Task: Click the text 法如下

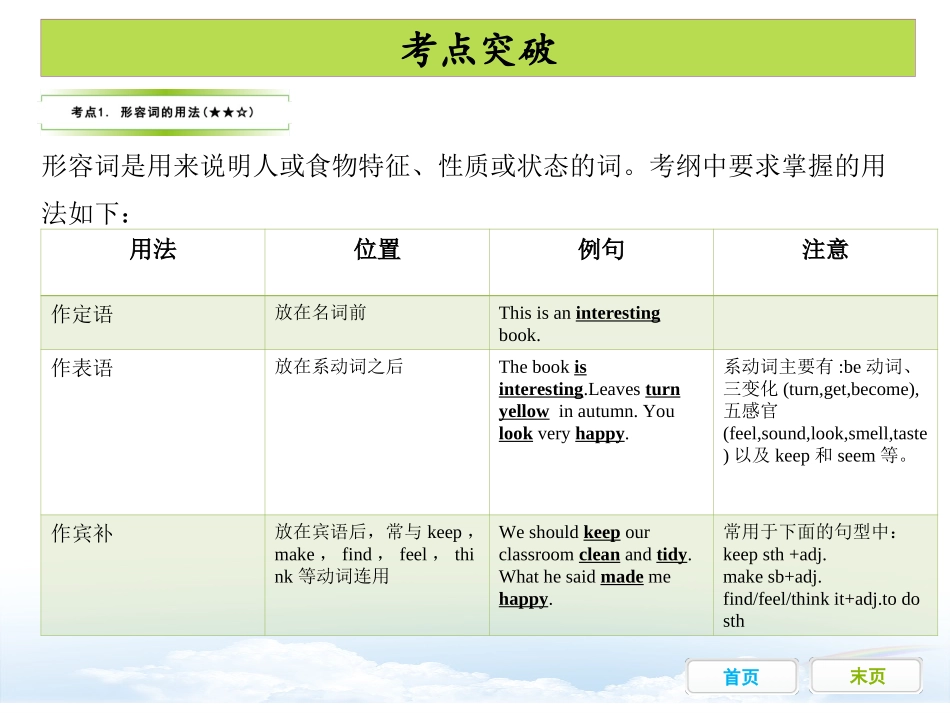Action: (x=85, y=213)
